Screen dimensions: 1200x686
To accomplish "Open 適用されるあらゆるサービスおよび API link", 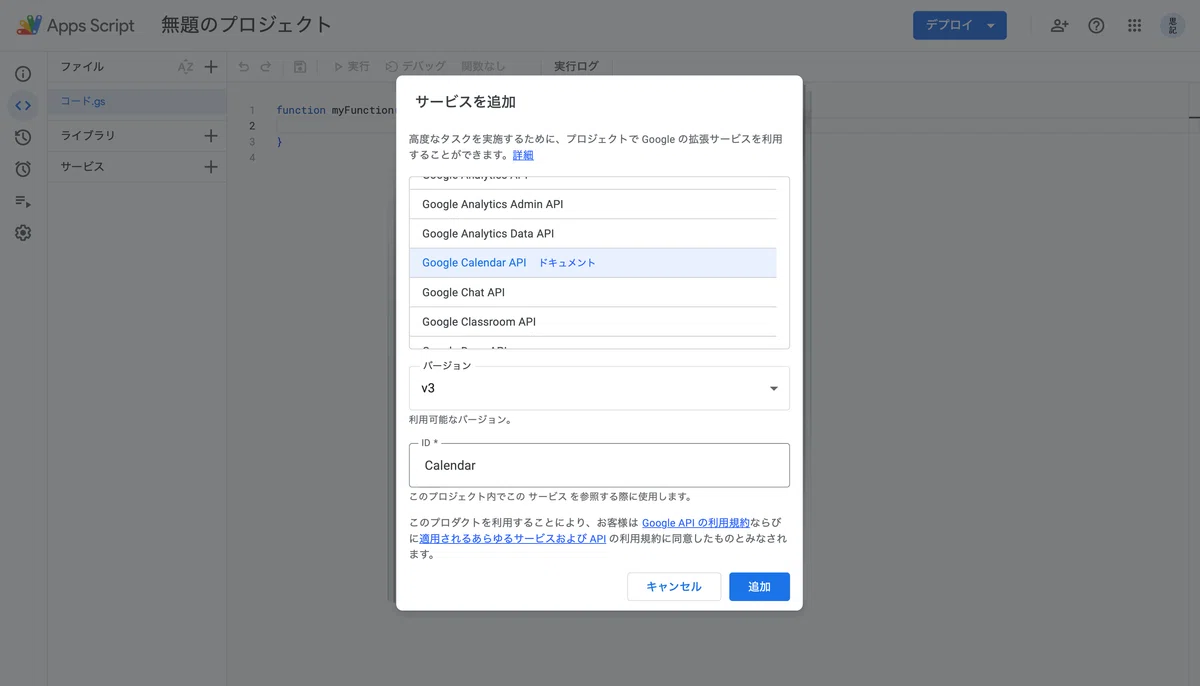I will (513, 539).
